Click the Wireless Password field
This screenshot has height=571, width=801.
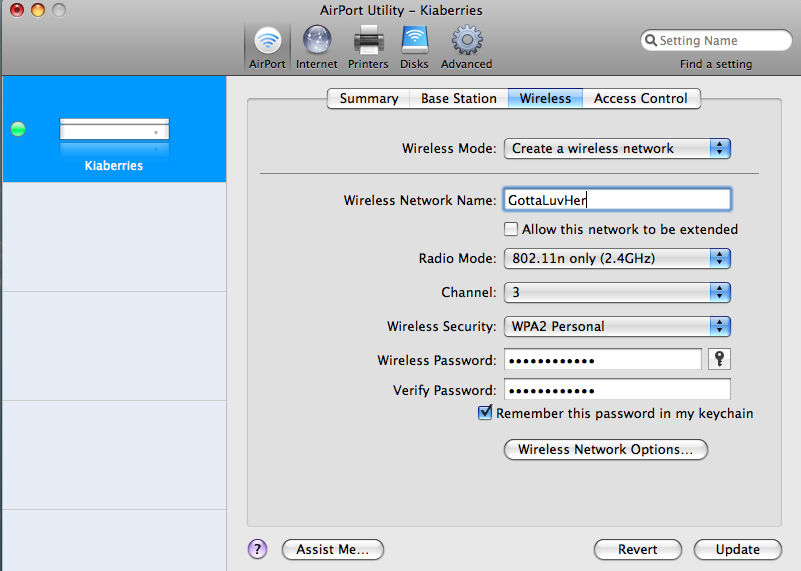(x=603, y=360)
